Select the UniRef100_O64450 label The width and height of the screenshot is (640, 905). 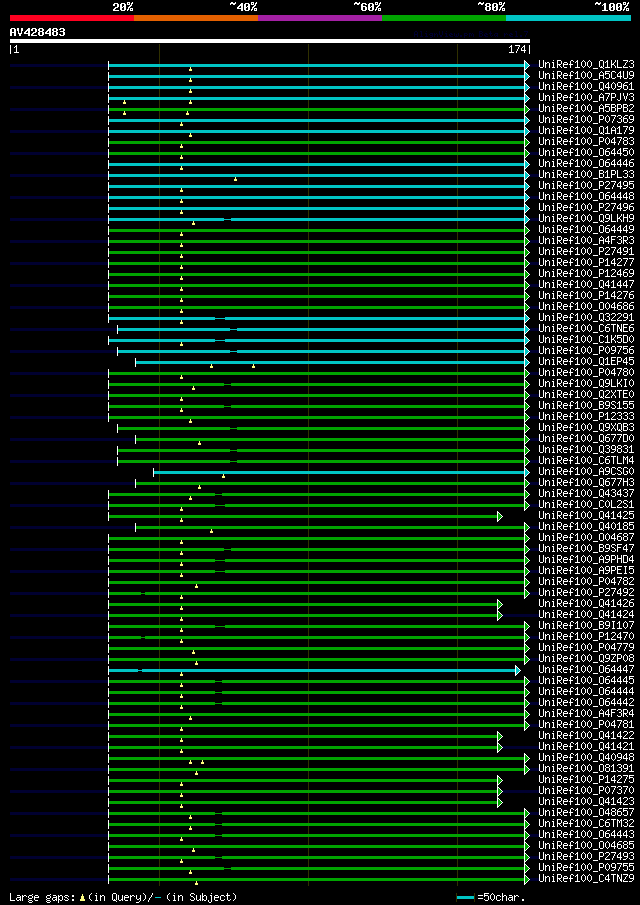[x=586, y=152]
